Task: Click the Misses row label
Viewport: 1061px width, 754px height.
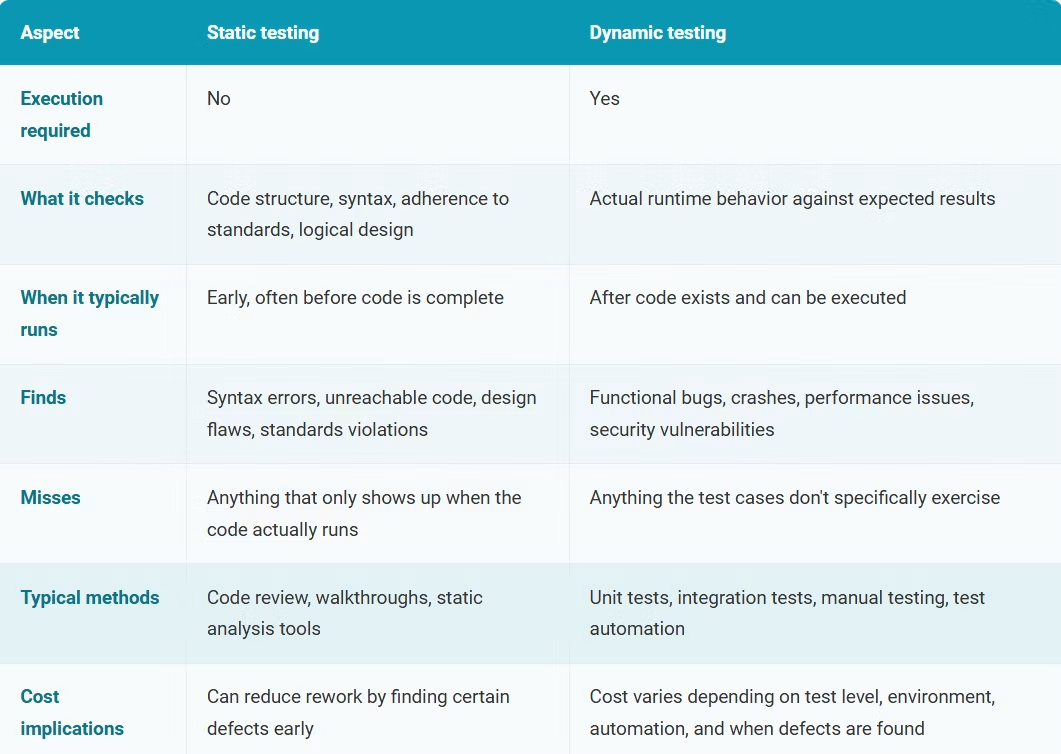Action: (50, 497)
